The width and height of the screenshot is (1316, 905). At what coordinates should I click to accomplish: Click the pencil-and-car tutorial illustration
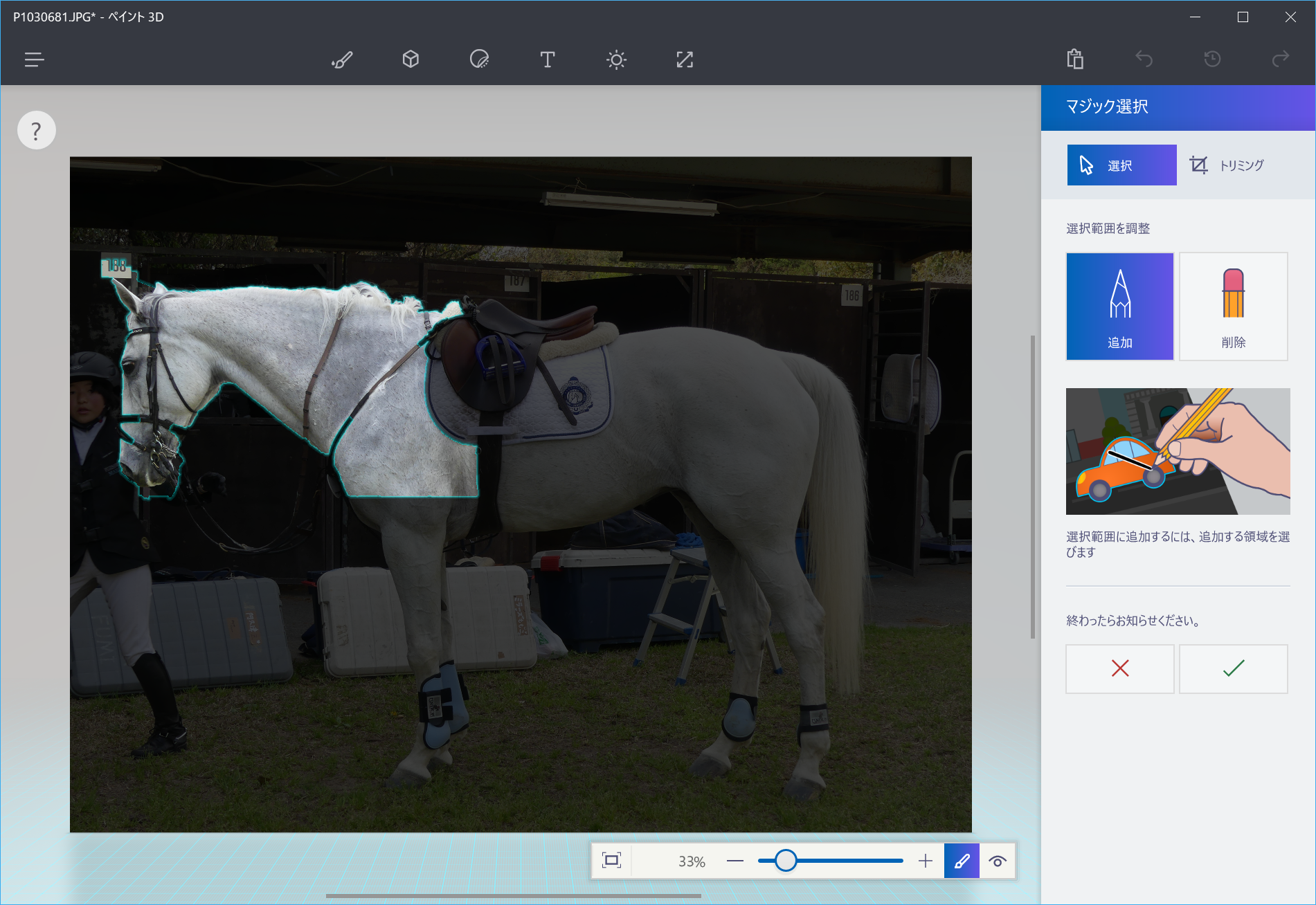[1178, 451]
